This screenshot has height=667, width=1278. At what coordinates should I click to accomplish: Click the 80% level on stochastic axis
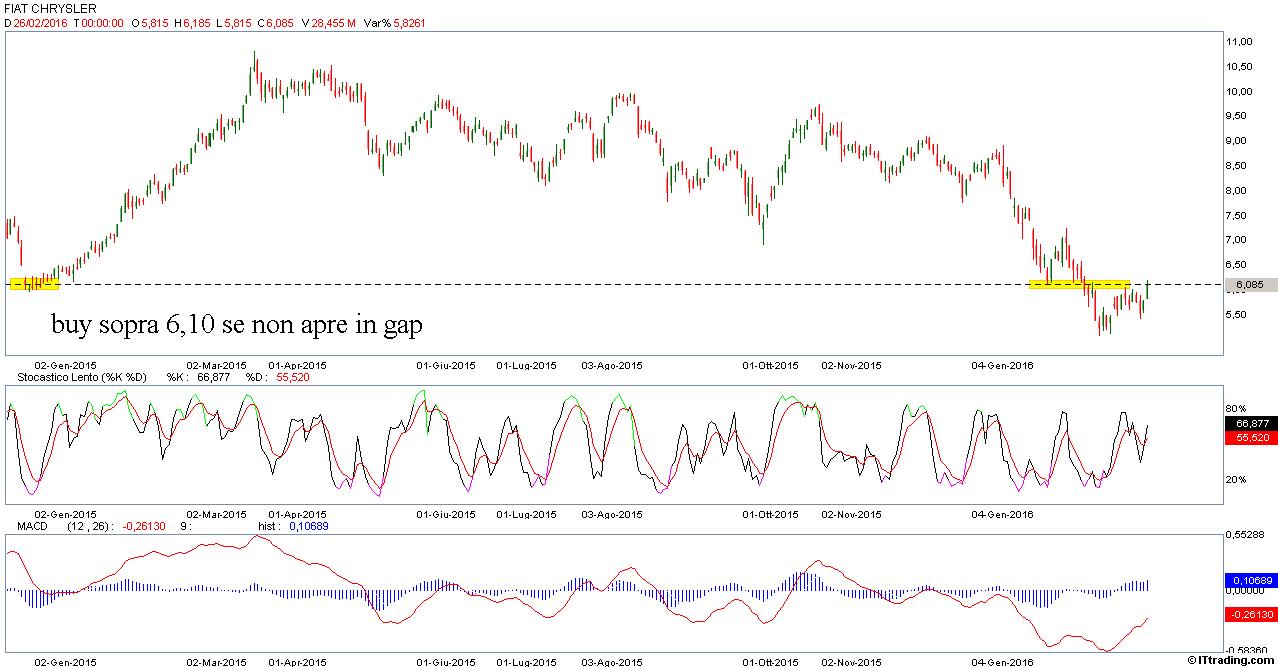pos(1237,409)
